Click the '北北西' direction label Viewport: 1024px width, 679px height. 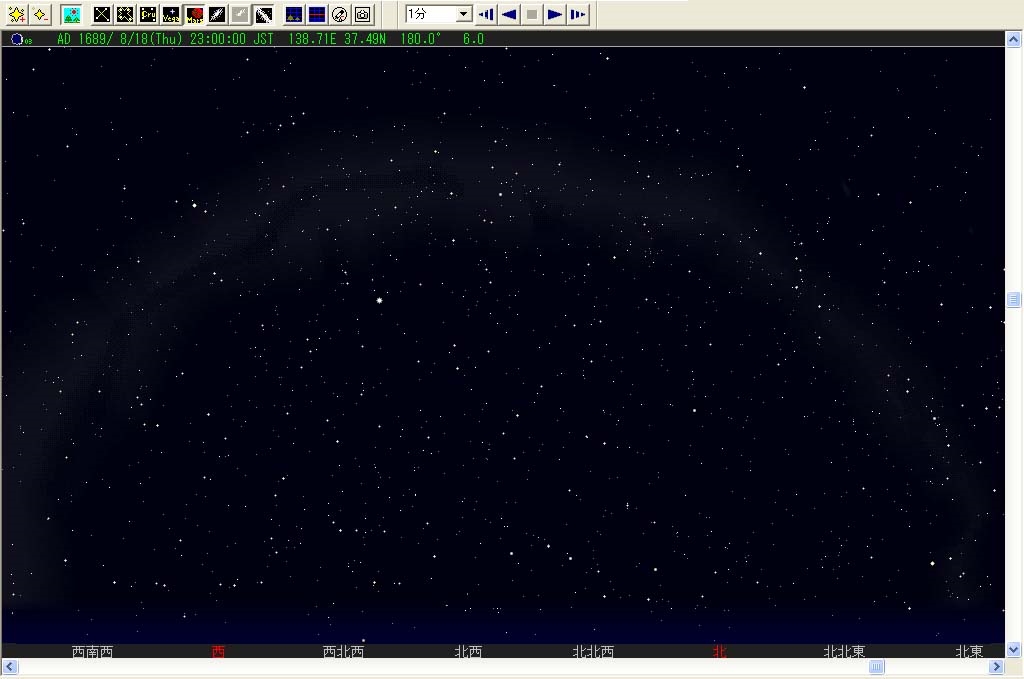click(x=593, y=652)
